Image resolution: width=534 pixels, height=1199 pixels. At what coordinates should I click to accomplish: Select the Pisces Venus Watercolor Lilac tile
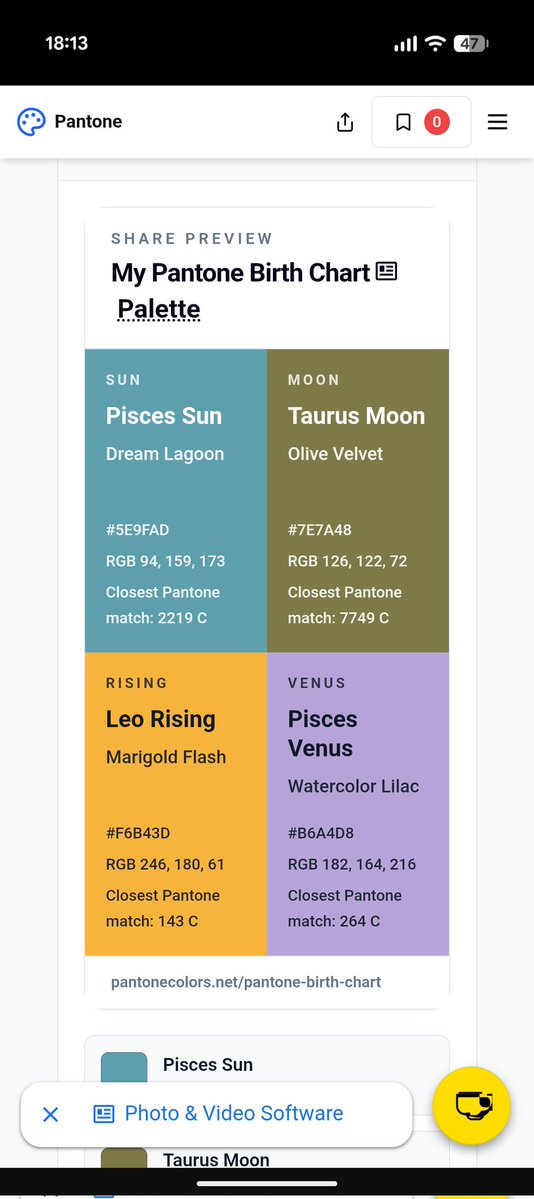[358, 804]
